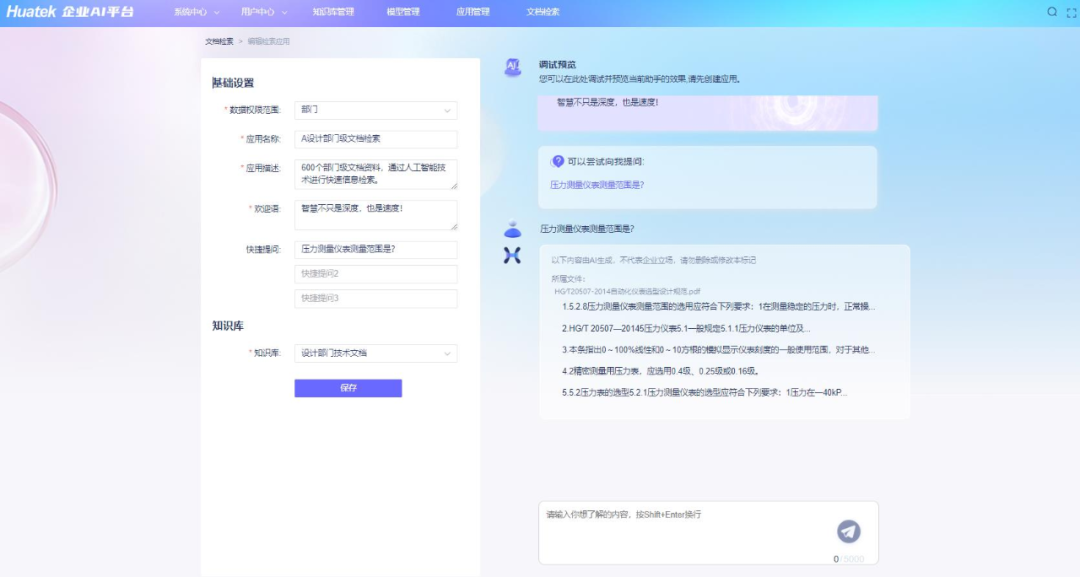Open the 用户中心 dropdown menu
Viewport: 1080px width, 577px height.
[x=264, y=12]
